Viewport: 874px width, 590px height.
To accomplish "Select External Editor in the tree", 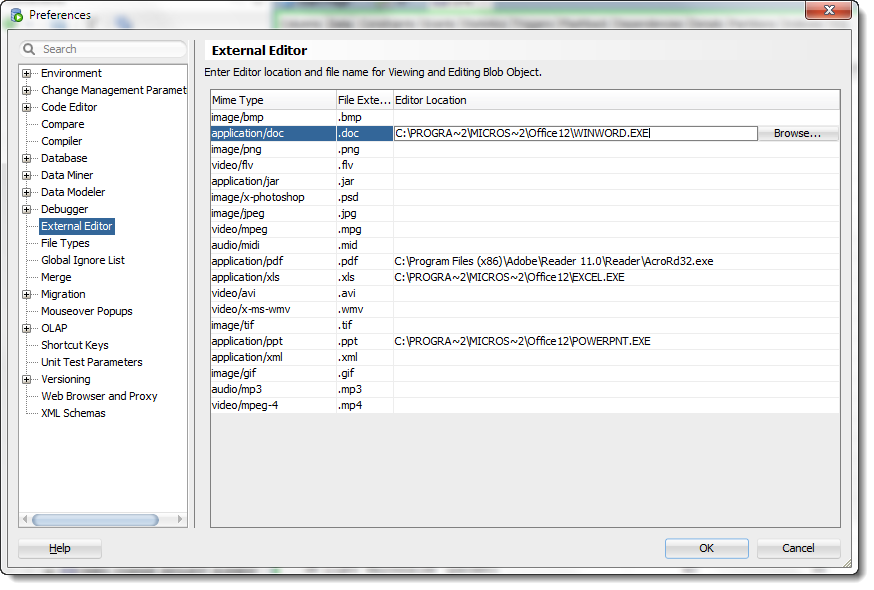I will click(x=77, y=226).
